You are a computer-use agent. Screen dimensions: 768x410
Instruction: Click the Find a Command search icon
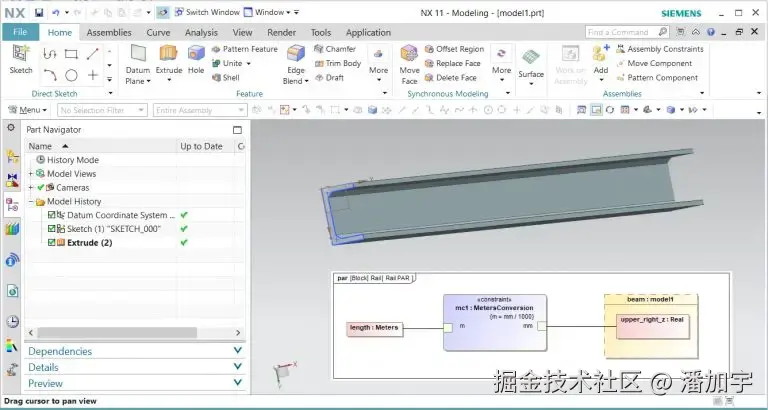[663, 32]
